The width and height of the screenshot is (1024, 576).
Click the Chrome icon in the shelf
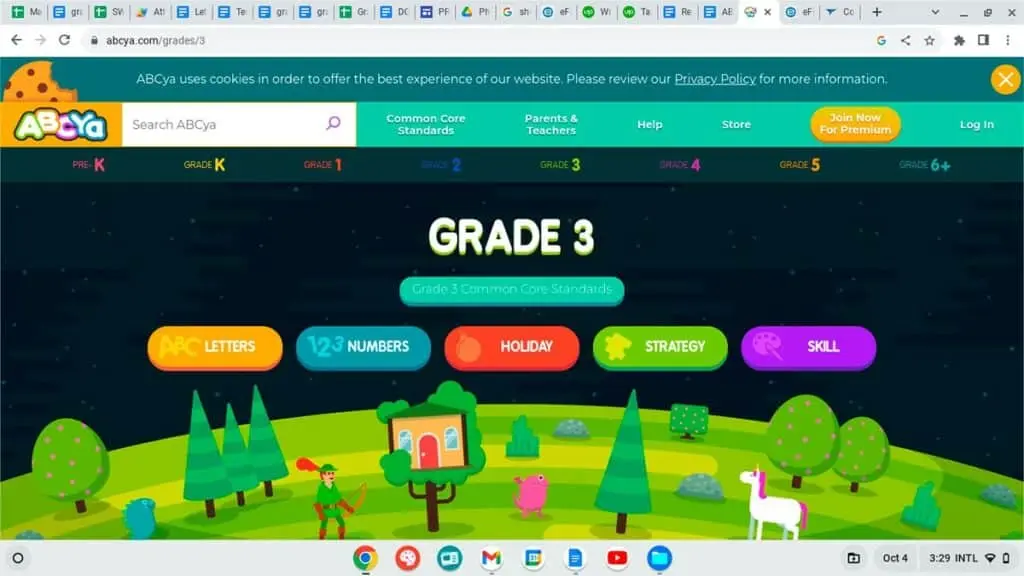click(365, 558)
